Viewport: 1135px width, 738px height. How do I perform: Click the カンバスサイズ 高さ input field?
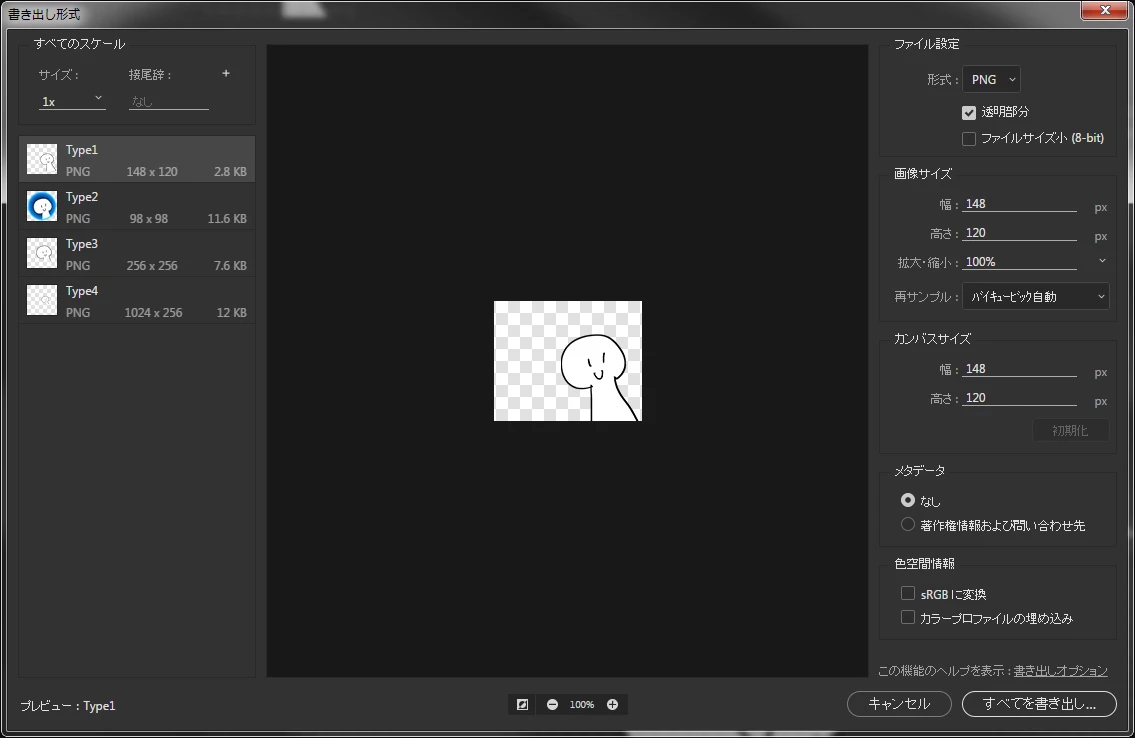tap(1019, 398)
